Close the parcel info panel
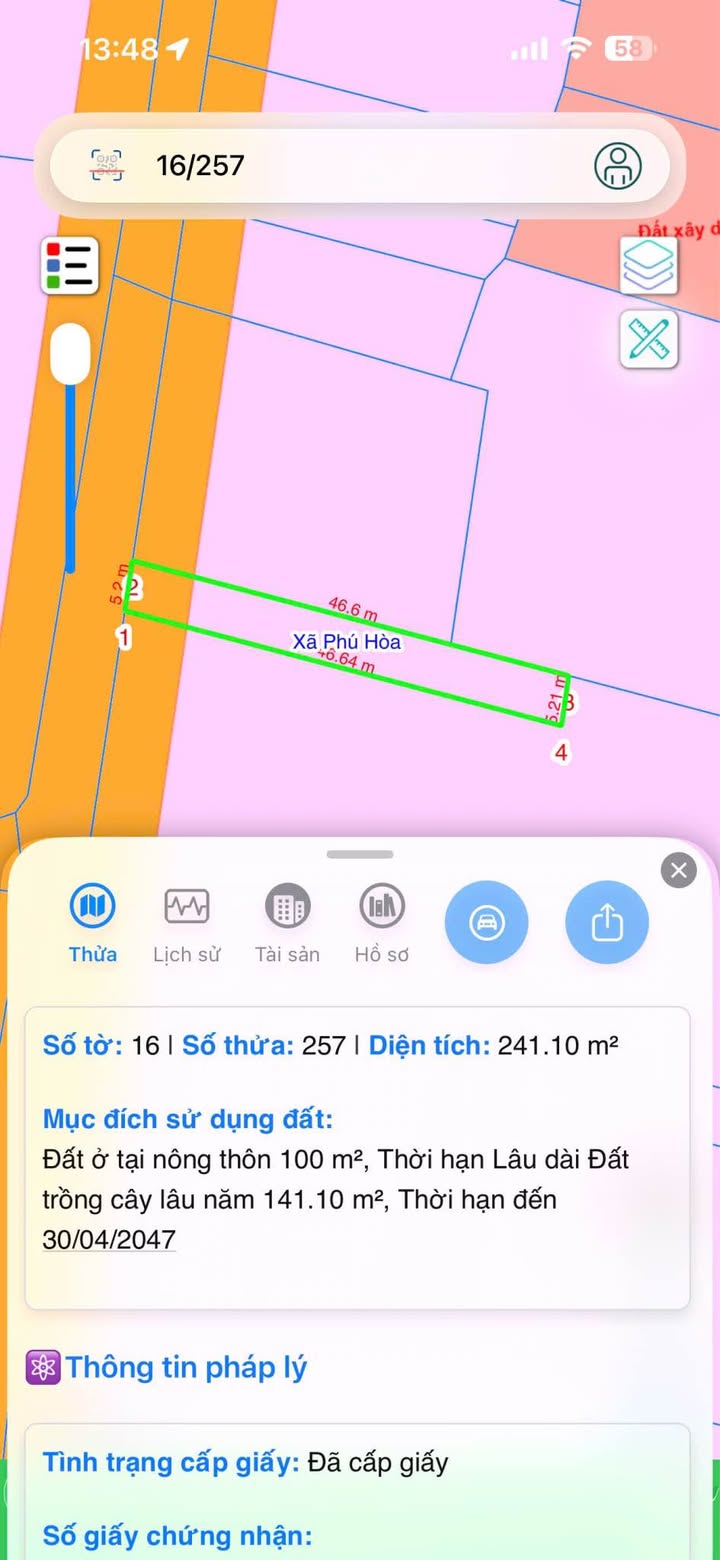 679,870
